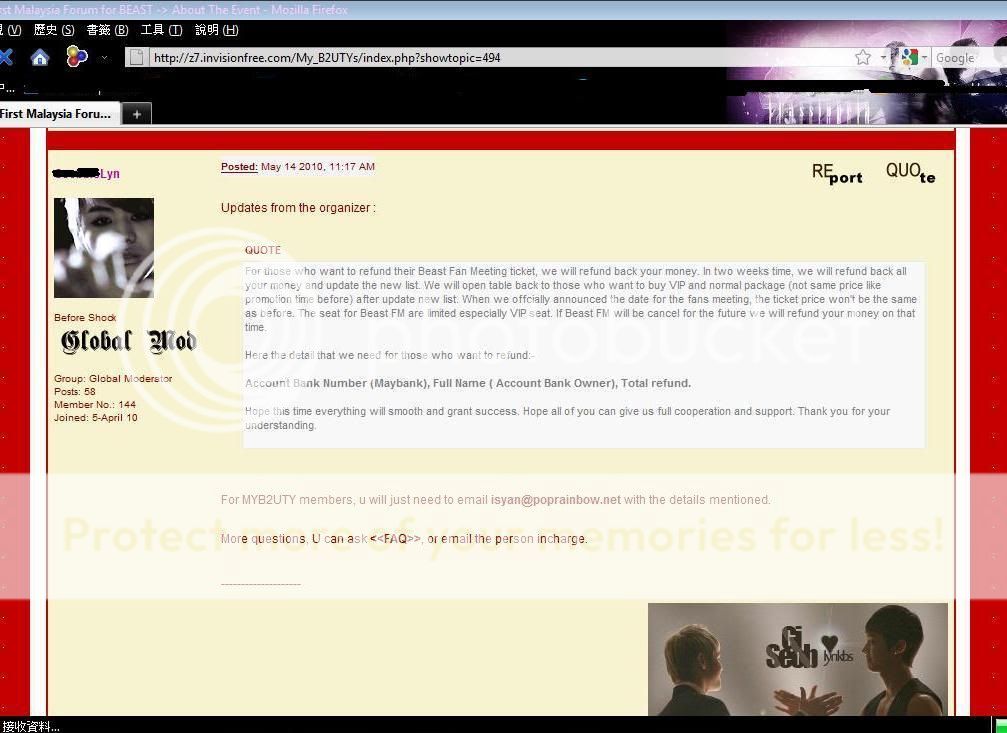Bookmark this page with the star icon
Screen dimensions: 1007x733
pyautogui.click(x=863, y=57)
